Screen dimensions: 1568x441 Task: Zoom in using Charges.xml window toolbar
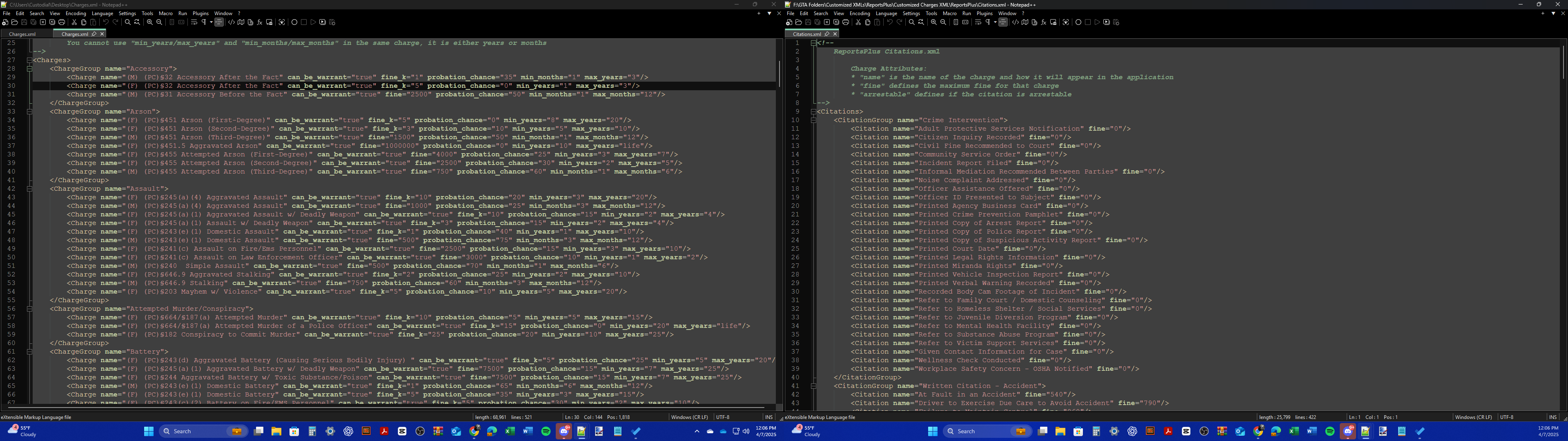coord(150,22)
